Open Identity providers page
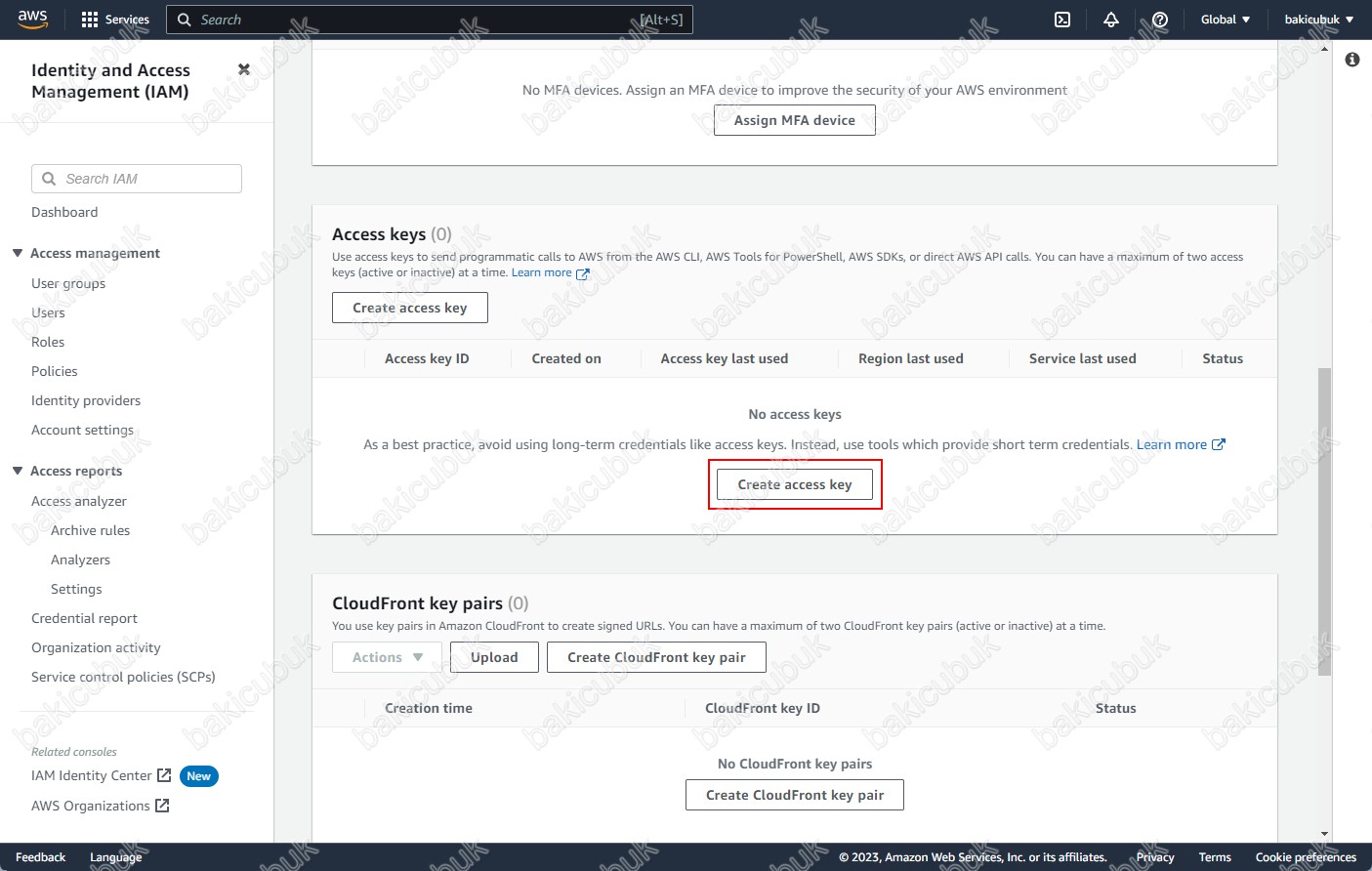 pos(86,400)
